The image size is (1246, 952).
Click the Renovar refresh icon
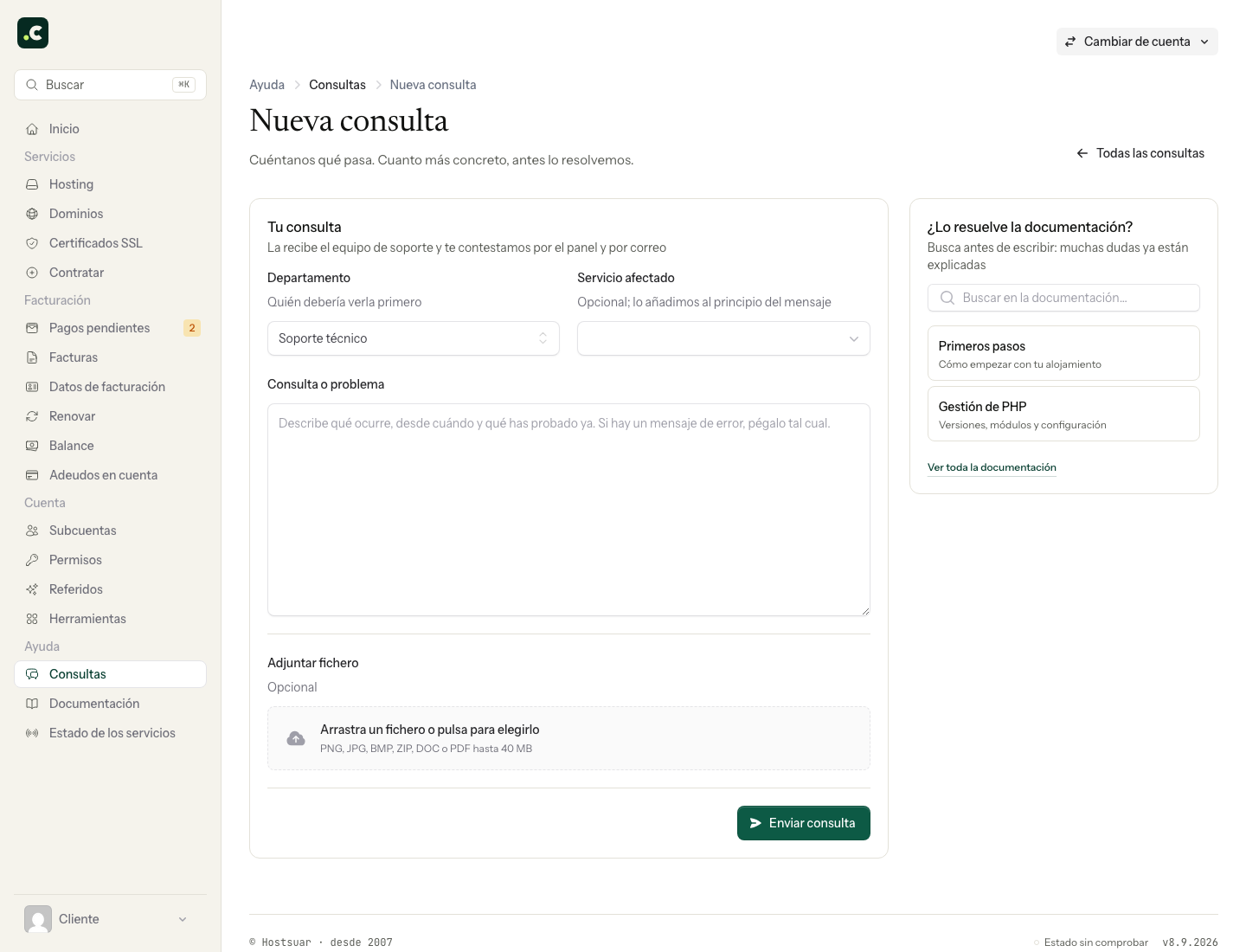point(32,416)
